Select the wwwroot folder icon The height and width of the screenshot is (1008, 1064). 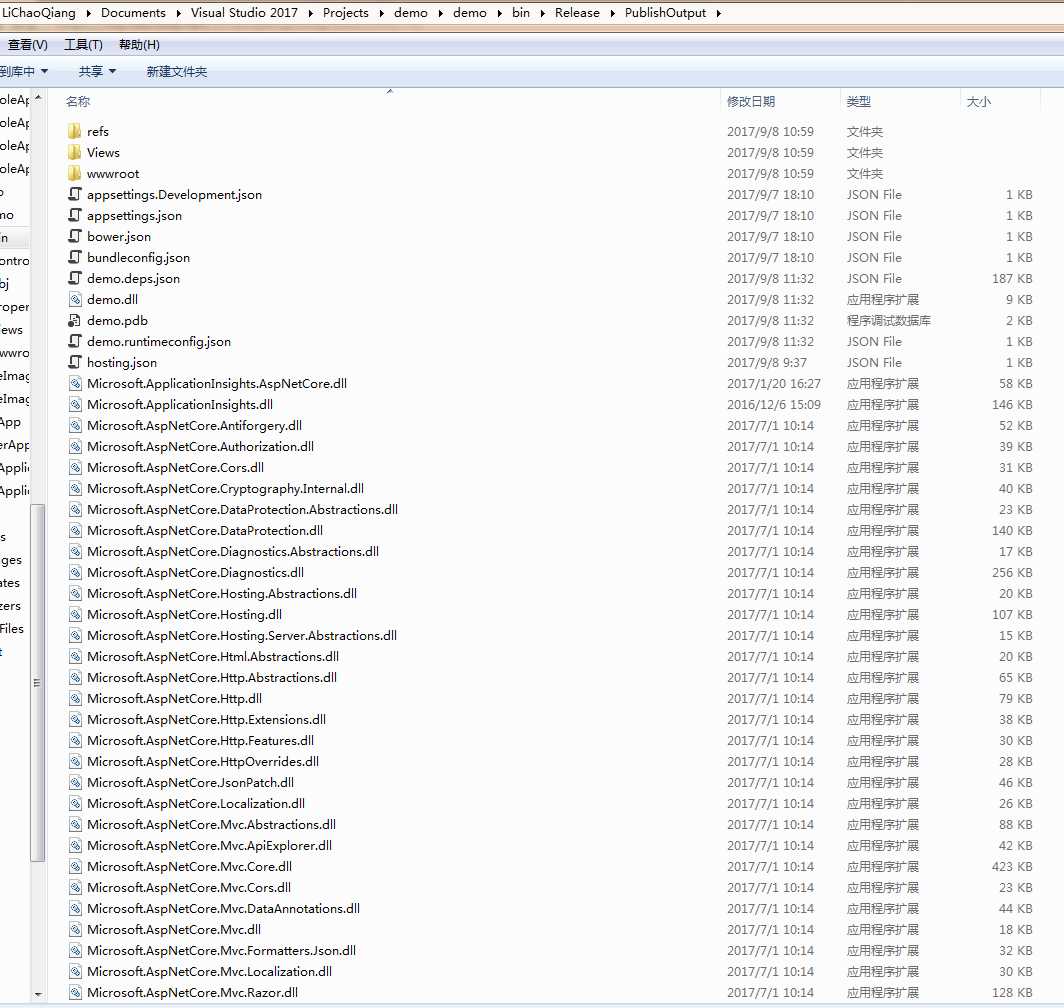click(x=75, y=173)
